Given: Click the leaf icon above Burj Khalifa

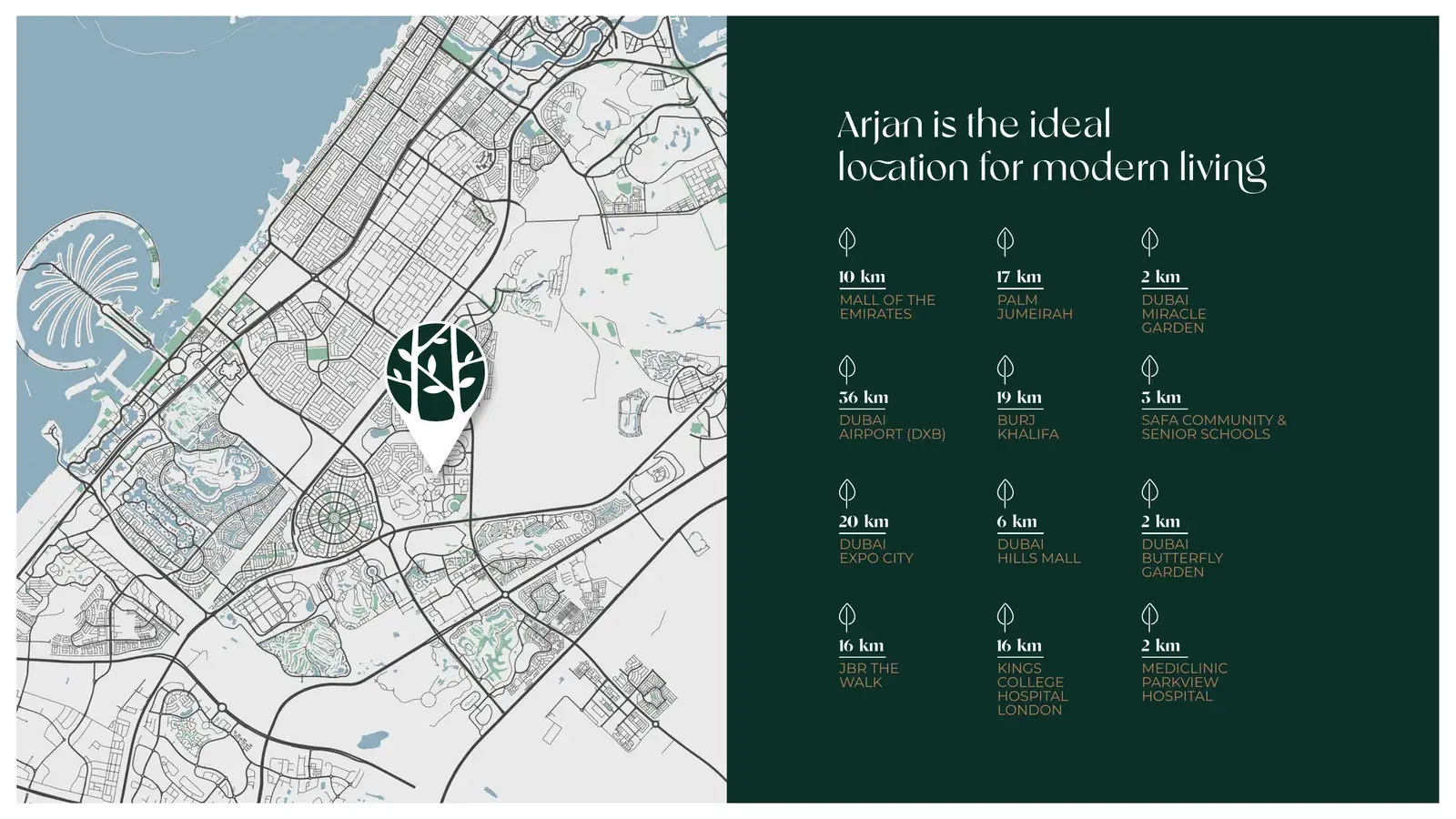Looking at the screenshot, I should (1006, 369).
